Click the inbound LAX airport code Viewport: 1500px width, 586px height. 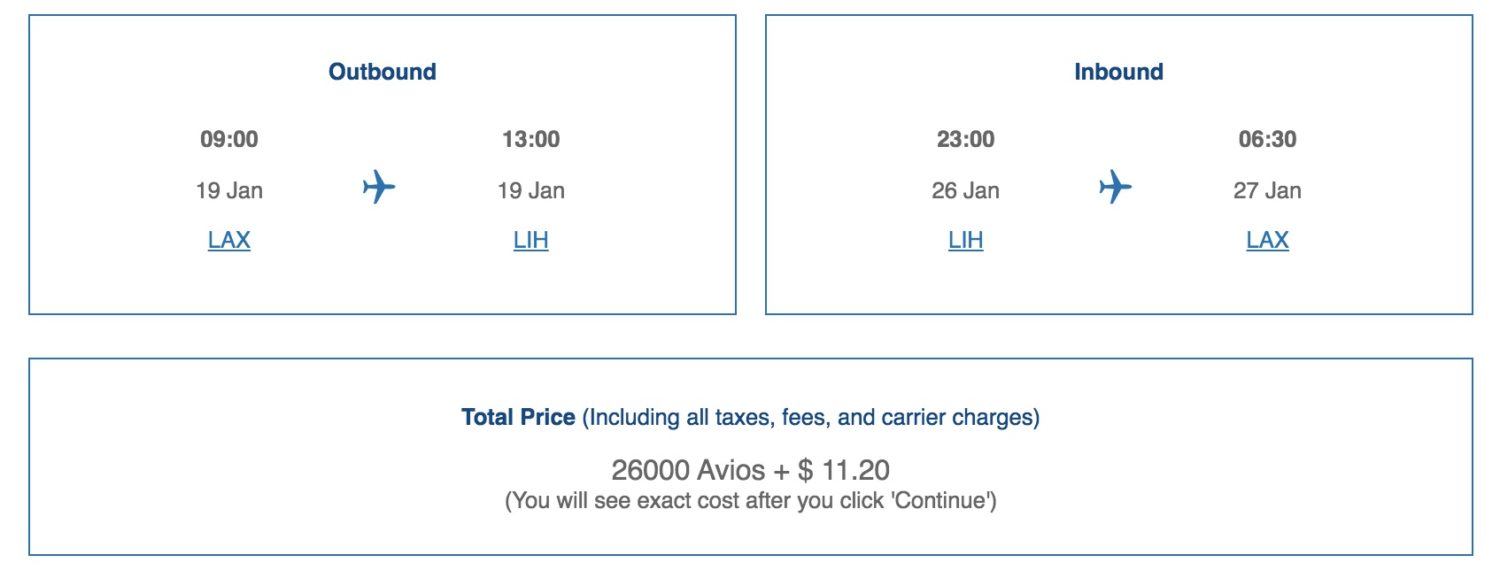[1267, 239]
